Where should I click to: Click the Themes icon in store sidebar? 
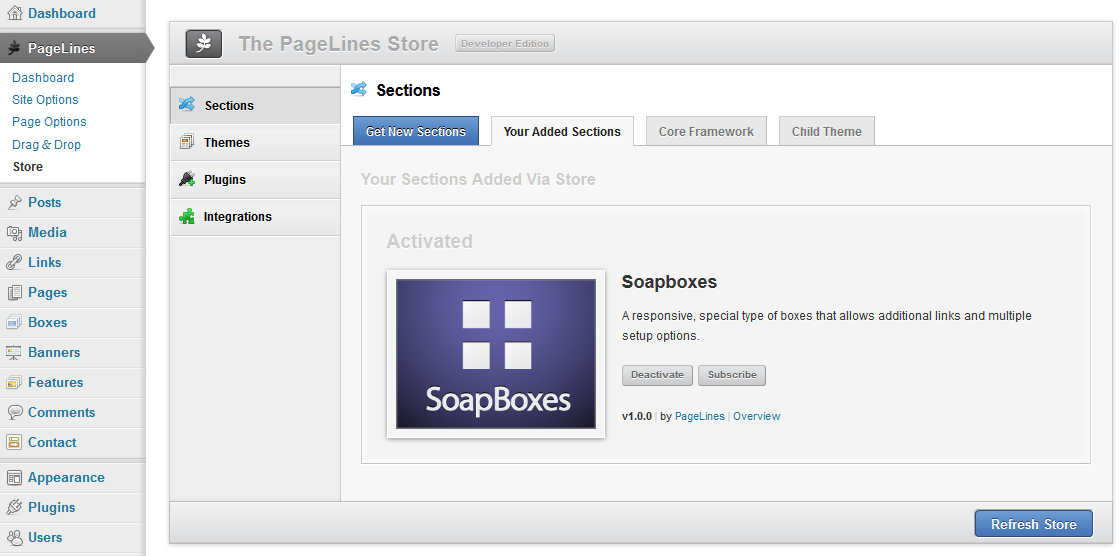click(x=186, y=142)
